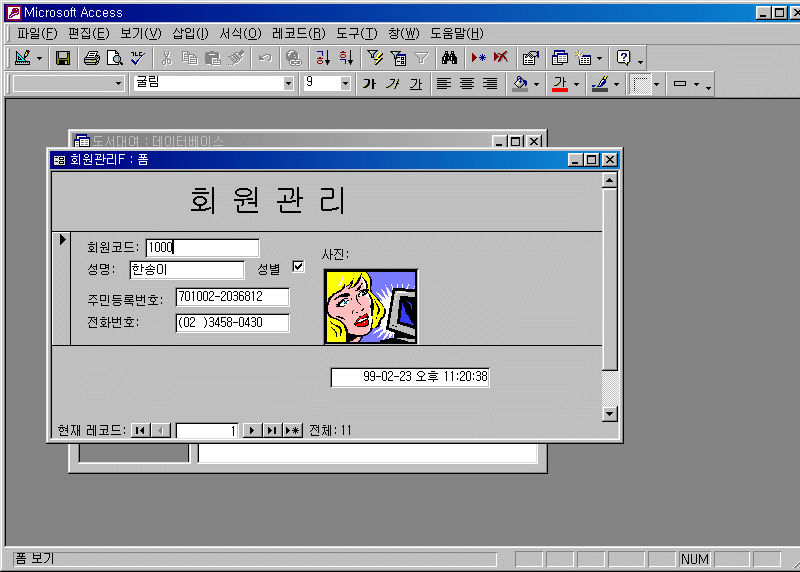Go to the next record
The image size is (800, 572).
(x=252, y=430)
